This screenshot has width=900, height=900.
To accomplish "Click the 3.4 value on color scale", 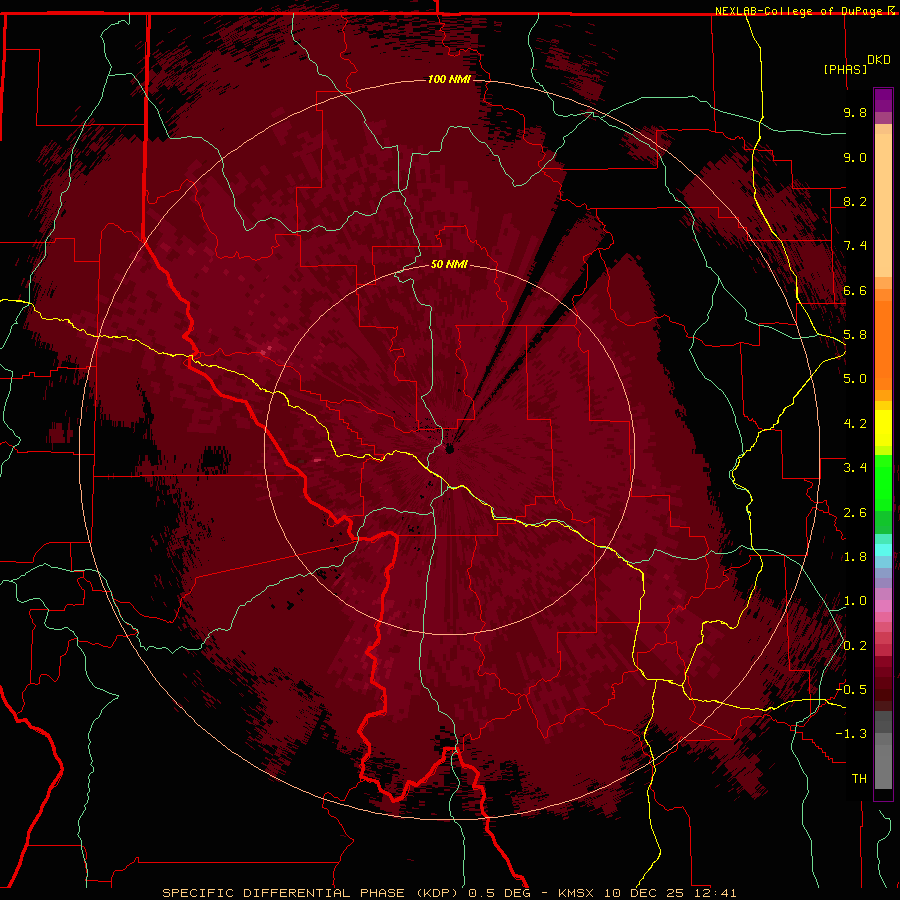I will 855,468.
